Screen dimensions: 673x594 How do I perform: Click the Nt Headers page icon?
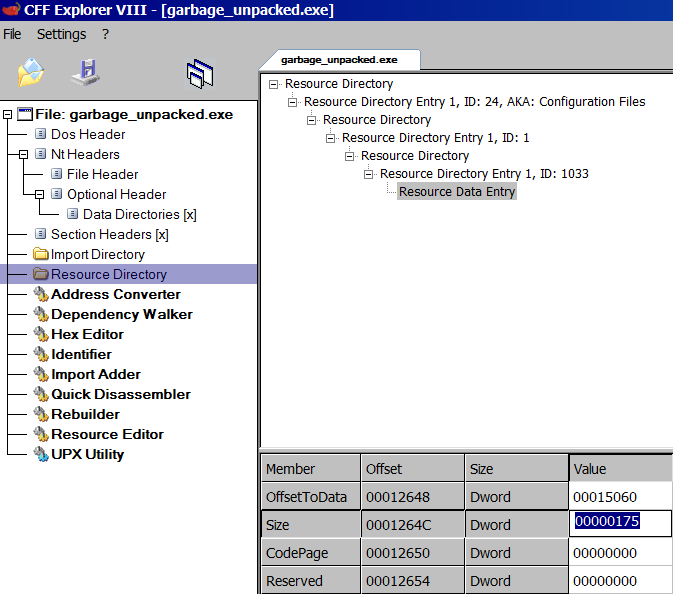tap(40, 154)
